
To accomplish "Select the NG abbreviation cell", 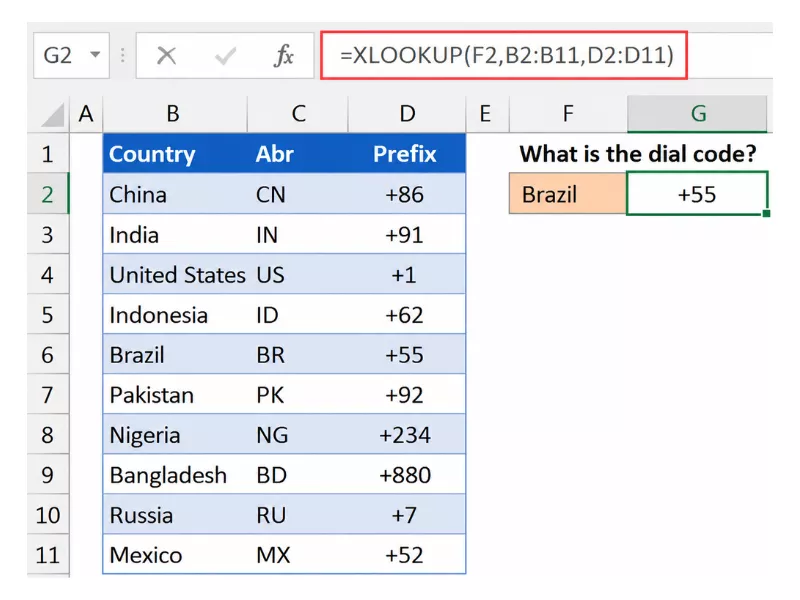I will pos(298,435).
